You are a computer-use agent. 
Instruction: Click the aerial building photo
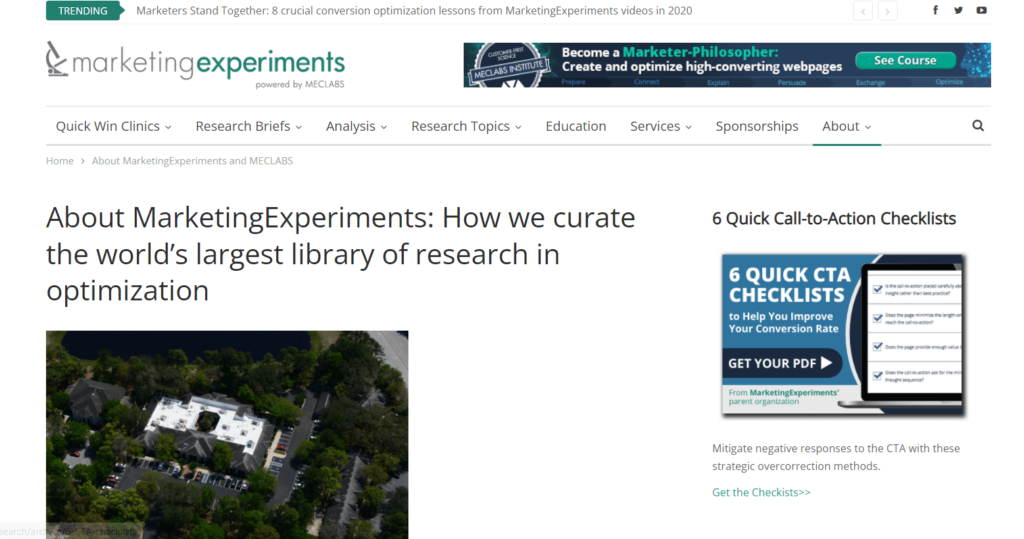tap(227, 434)
